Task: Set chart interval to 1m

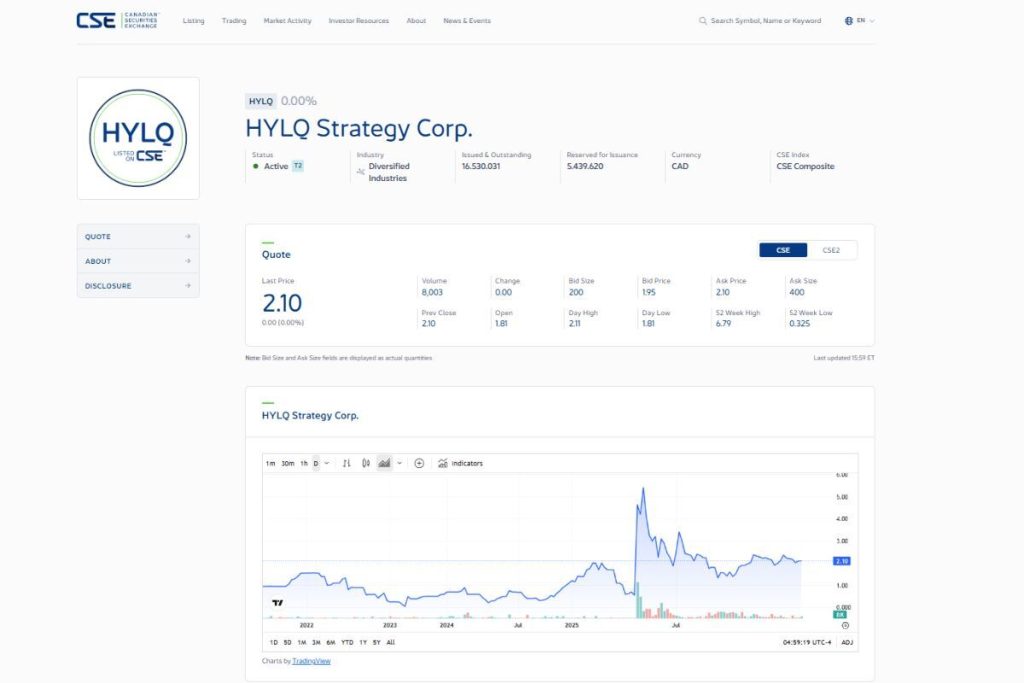Action: [270, 464]
